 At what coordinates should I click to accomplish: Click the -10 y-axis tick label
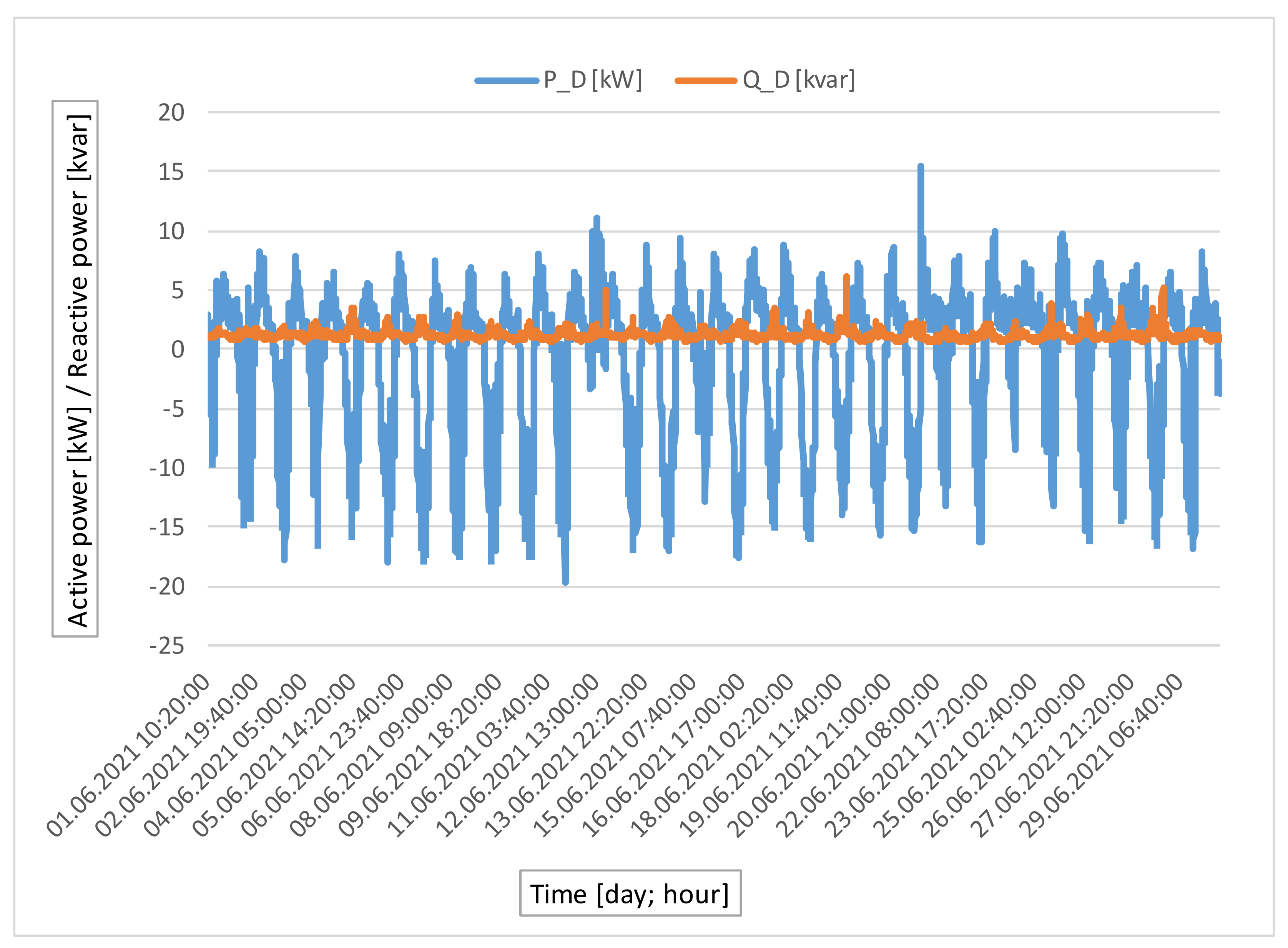[x=167, y=468]
